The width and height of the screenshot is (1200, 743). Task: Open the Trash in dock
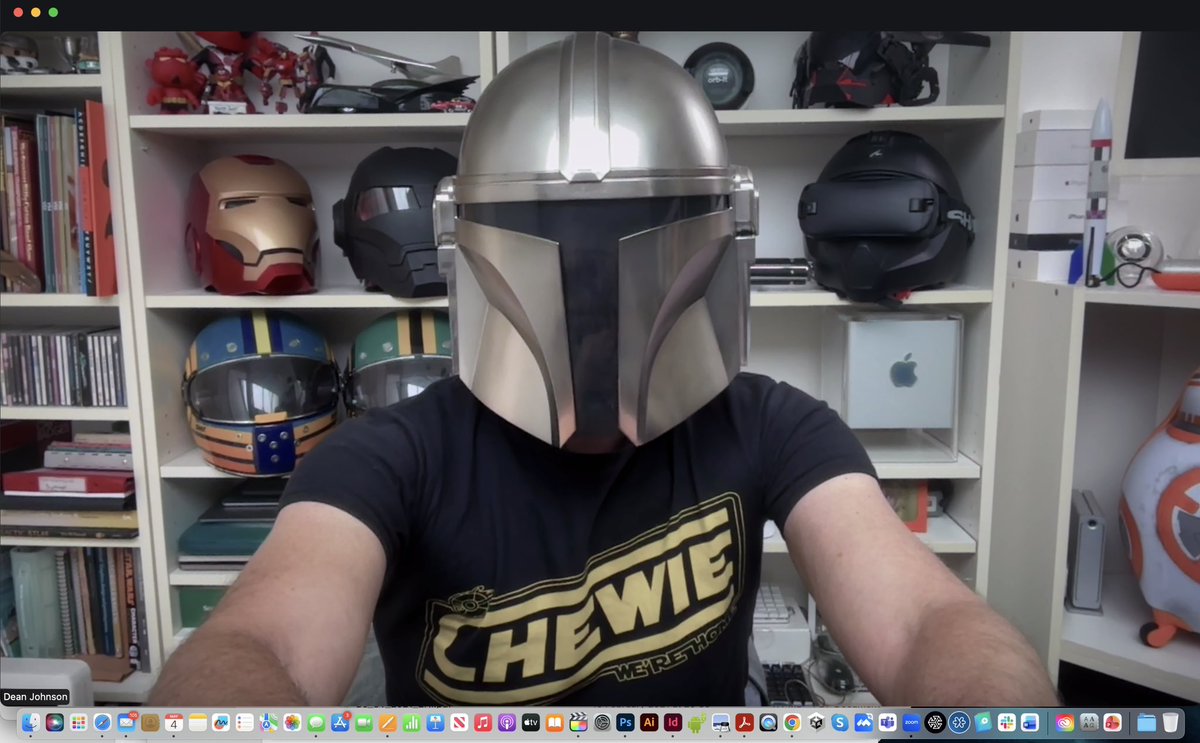click(1170, 722)
